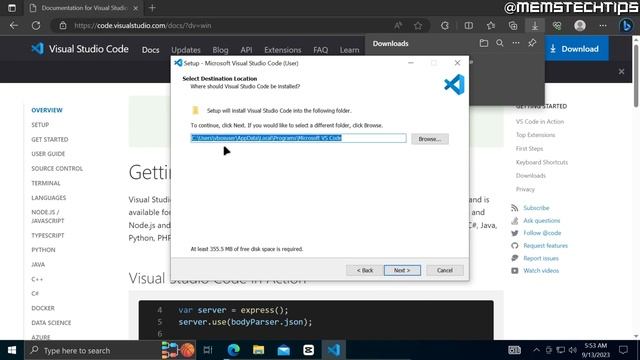Viewport: 640px width, 360px height.
Task: Open the Mail app from taskbar
Action: coord(284,350)
